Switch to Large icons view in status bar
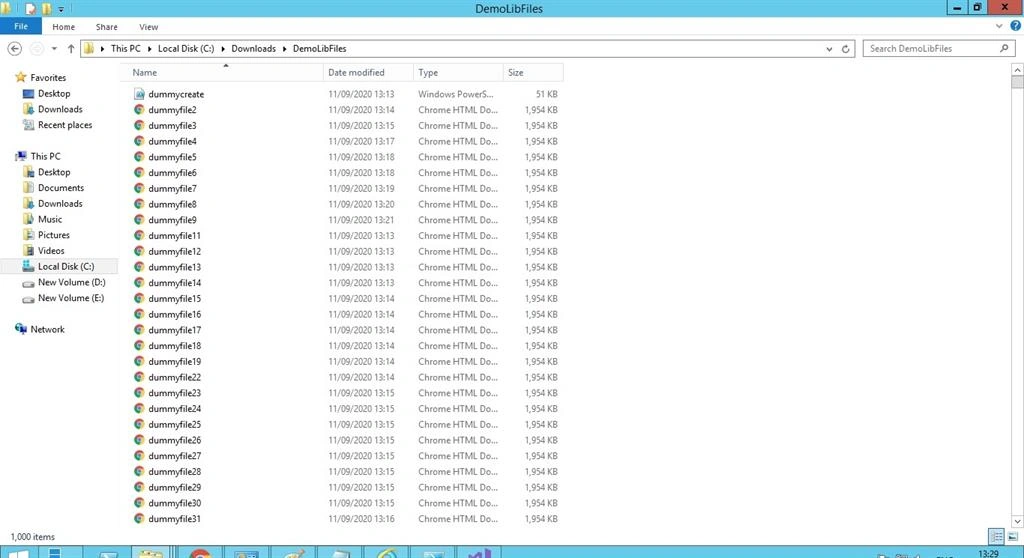Image resolution: width=1024 pixels, height=558 pixels. pos(1012,537)
